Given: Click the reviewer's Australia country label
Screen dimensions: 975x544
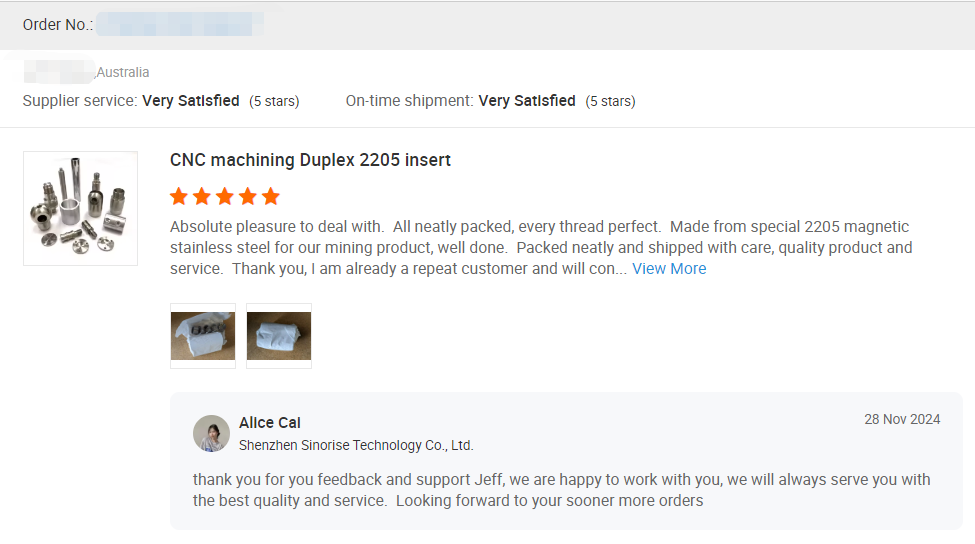Looking at the screenshot, I should 123,72.
